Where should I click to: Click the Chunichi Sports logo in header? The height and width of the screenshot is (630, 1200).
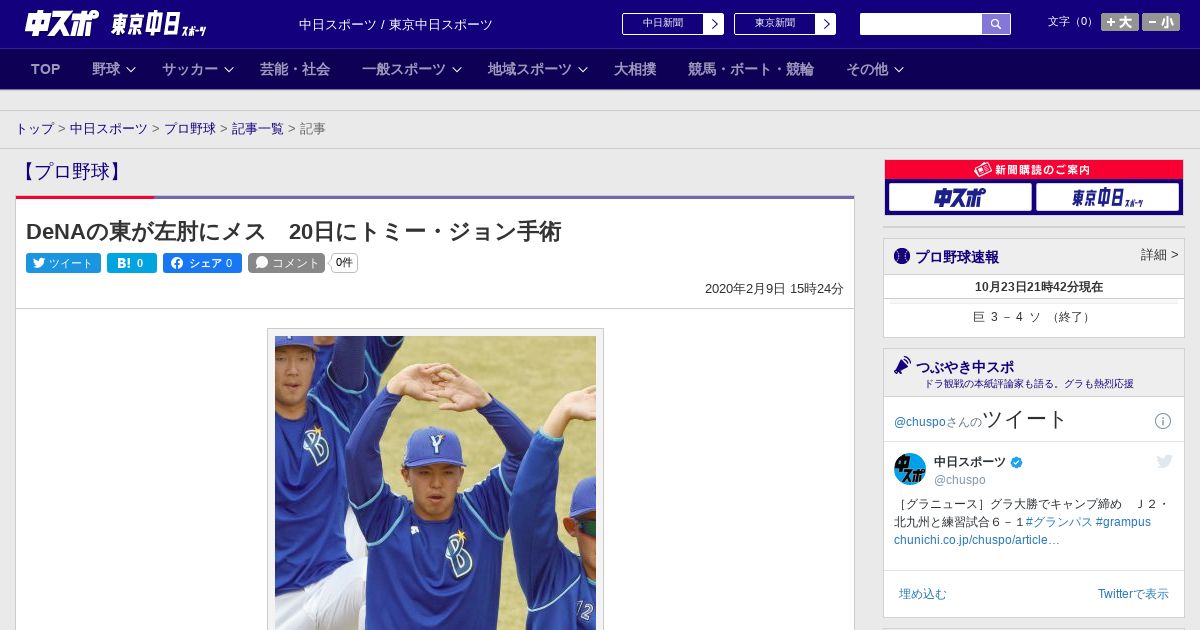[x=61, y=23]
